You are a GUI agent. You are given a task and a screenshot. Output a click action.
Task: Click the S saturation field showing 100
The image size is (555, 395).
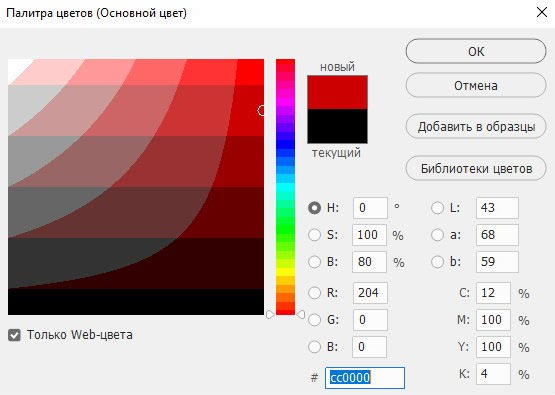point(370,235)
